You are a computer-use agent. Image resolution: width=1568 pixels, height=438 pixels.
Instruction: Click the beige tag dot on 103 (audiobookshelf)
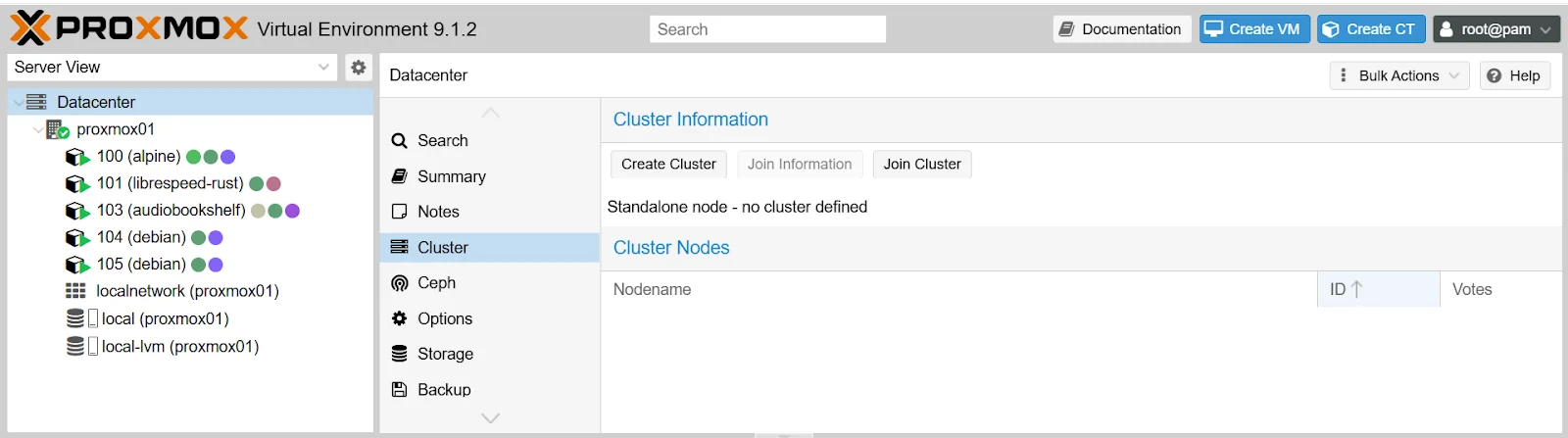coord(258,211)
